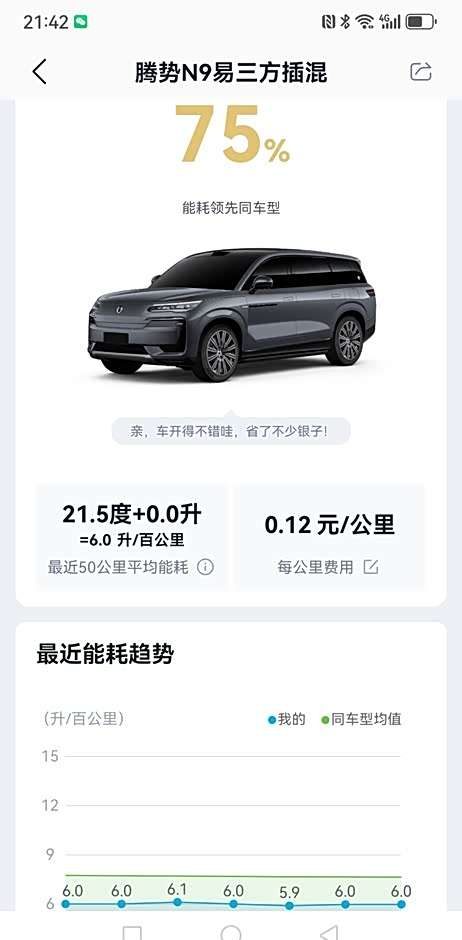The width and height of the screenshot is (462, 940).
Task: Tap the 75% energy ranking figure
Action: click(x=231, y=135)
